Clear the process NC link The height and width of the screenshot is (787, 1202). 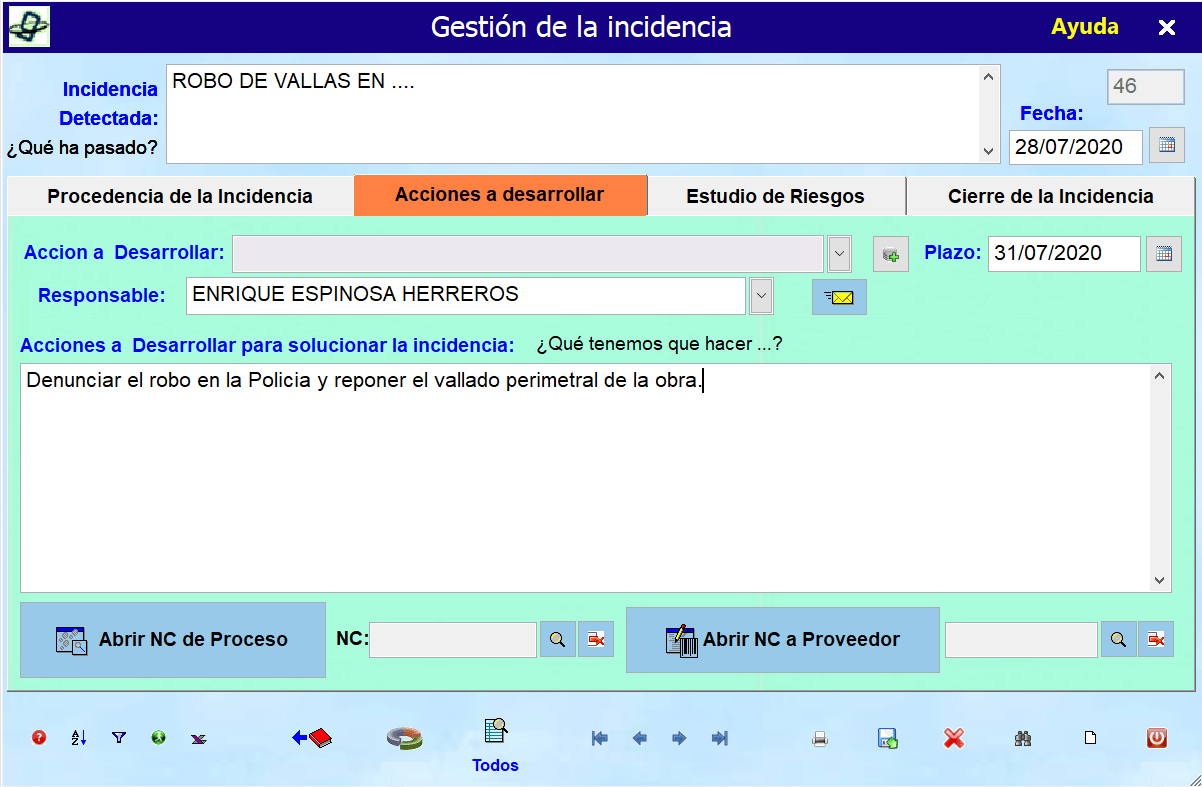click(x=596, y=639)
